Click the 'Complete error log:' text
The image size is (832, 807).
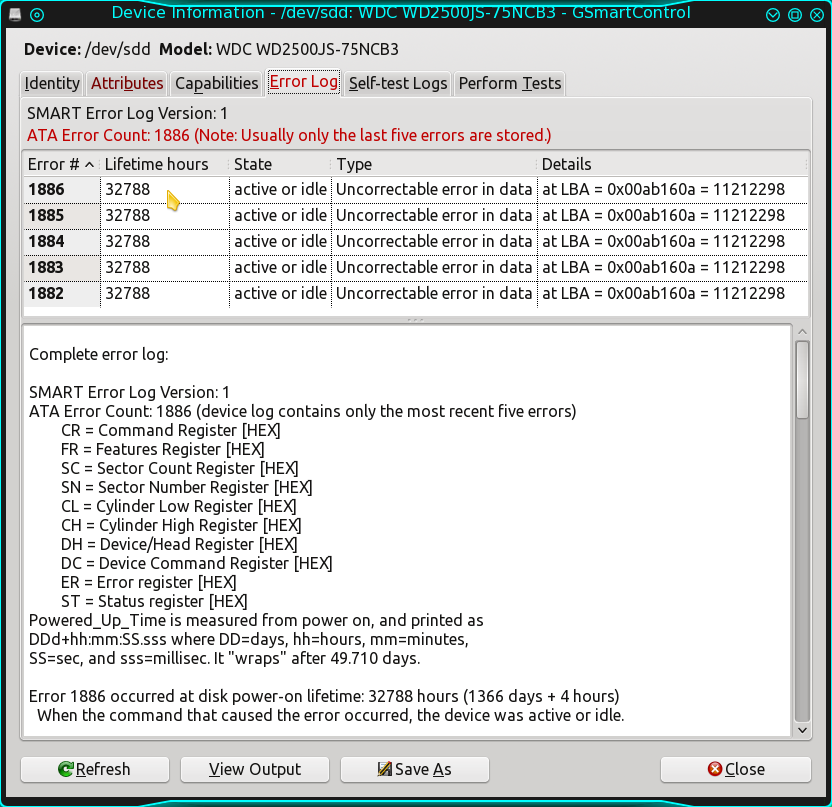[x=99, y=354]
